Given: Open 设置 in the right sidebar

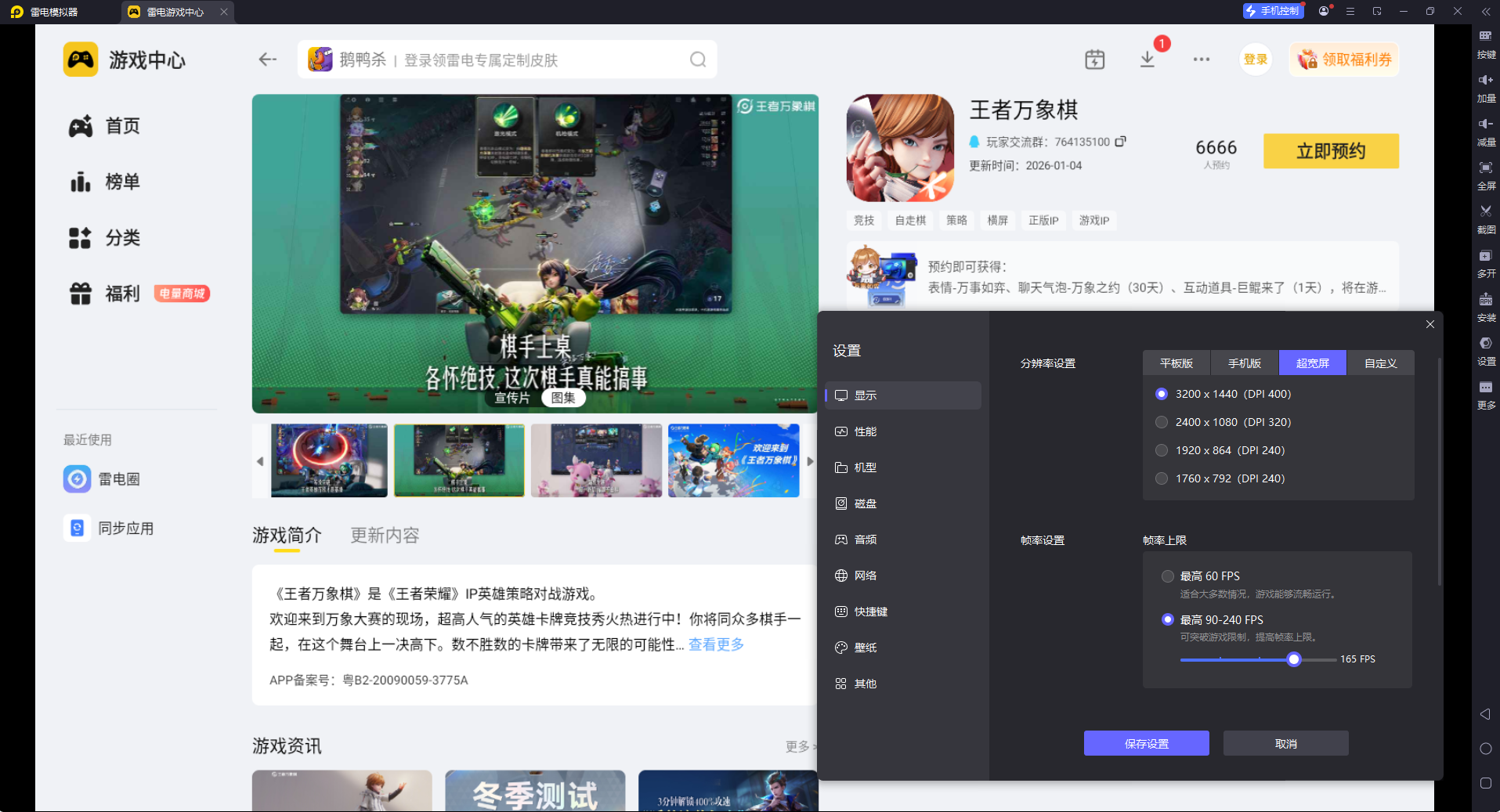Looking at the screenshot, I should (1486, 351).
